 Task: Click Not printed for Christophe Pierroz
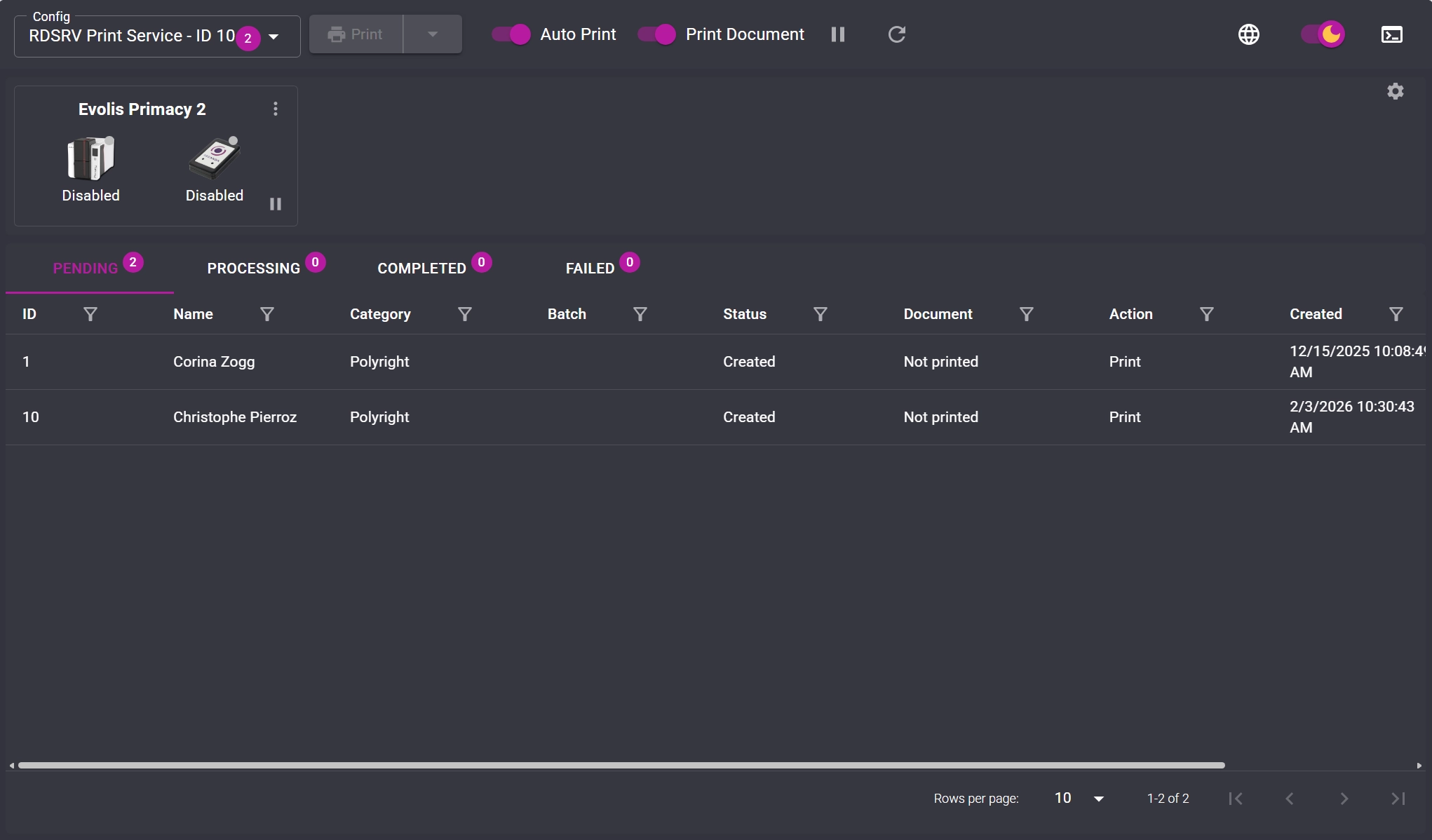click(x=940, y=417)
